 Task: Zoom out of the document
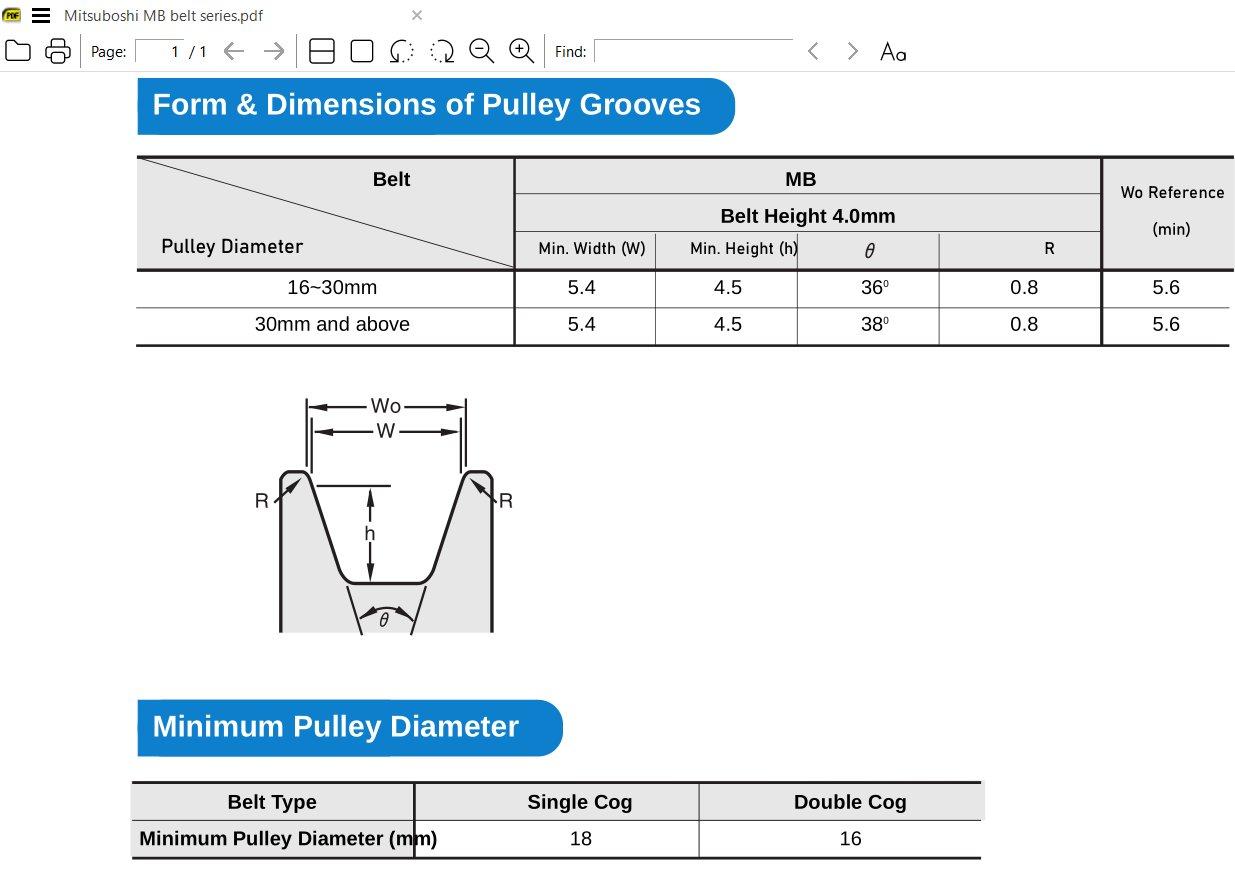(x=482, y=51)
